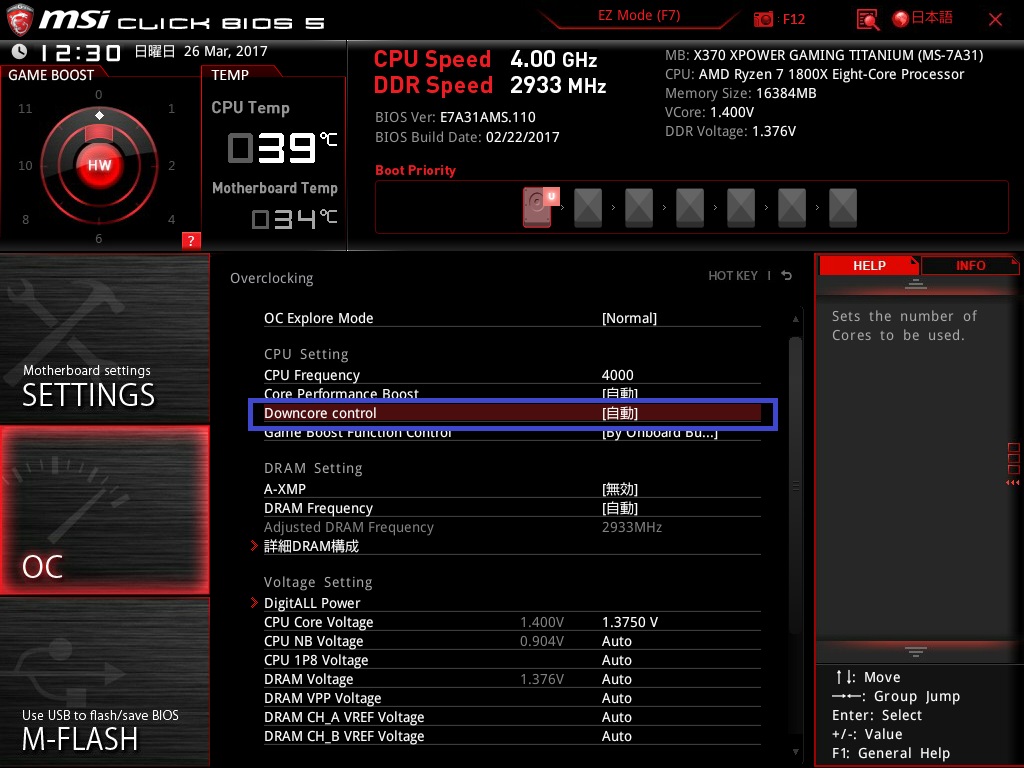Viewport: 1024px width, 768px height.
Task: Open the SETTINGS motherboard settings section
Action: click(104, 338)
